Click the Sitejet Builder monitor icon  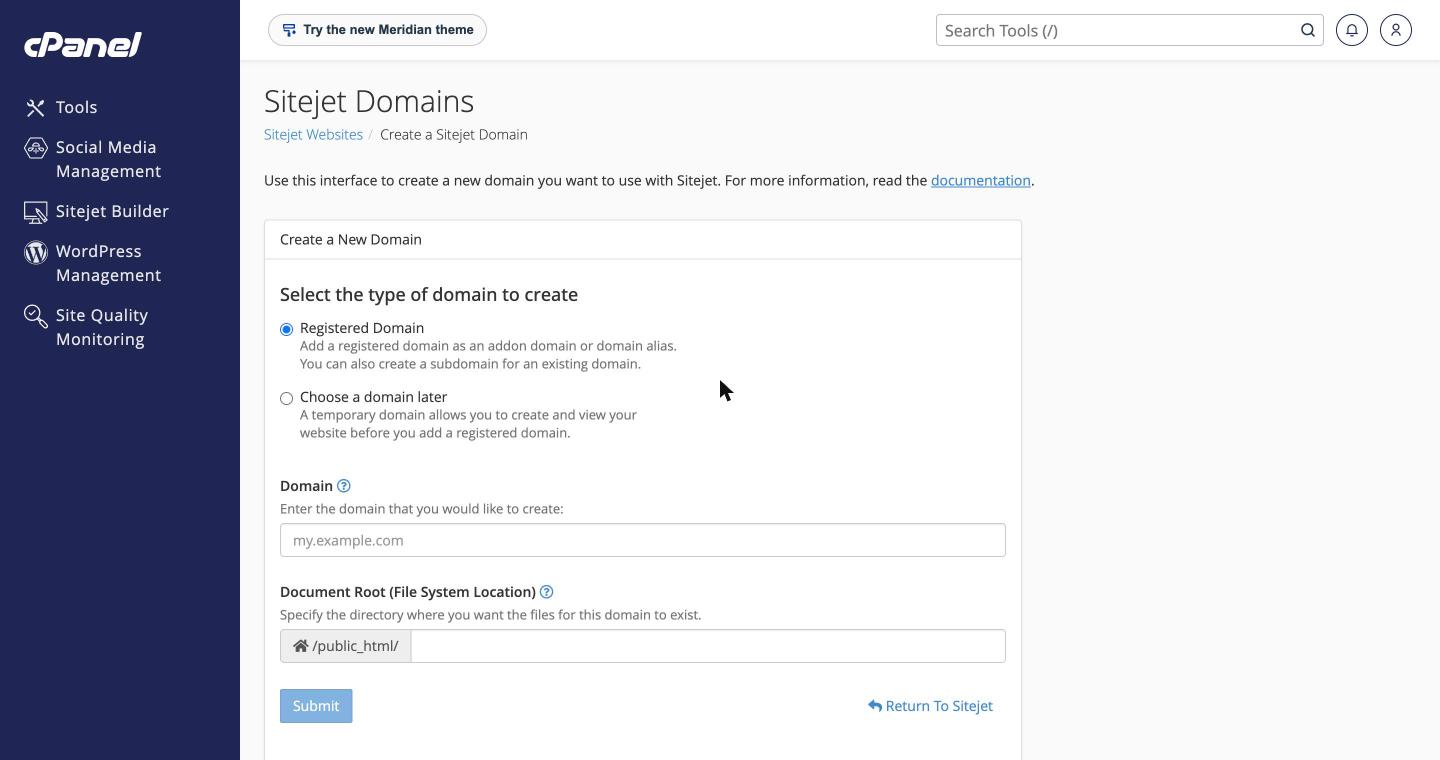coord(36,212)
